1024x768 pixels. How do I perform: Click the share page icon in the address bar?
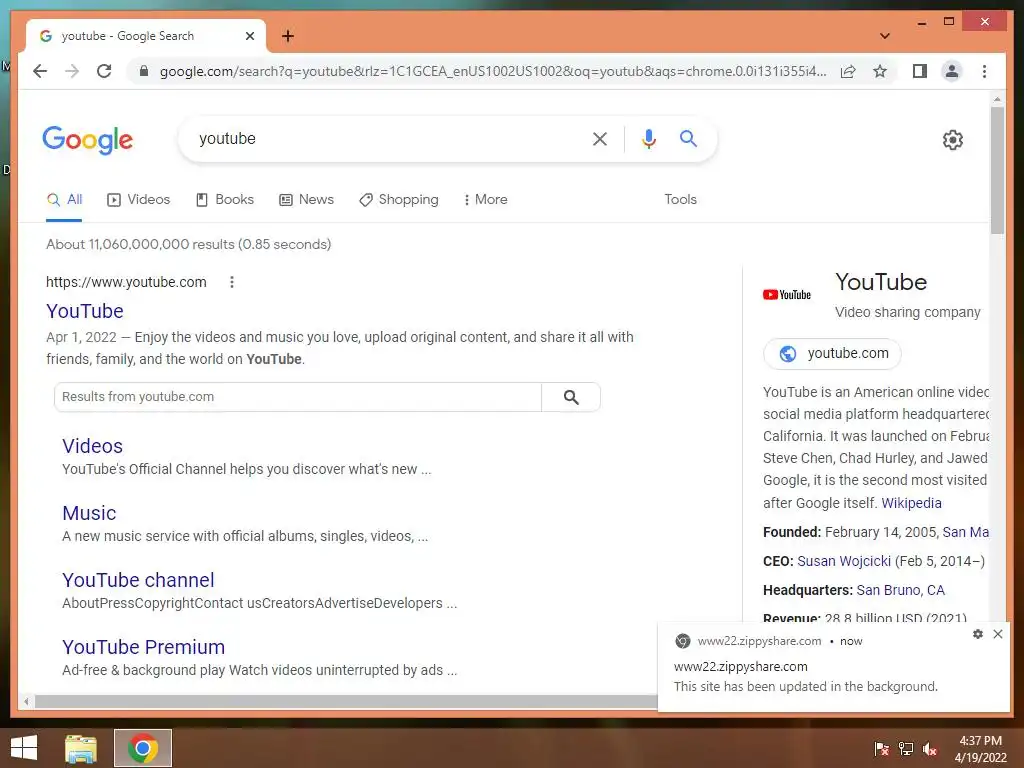pyautogui.click(x=848, y=71)
